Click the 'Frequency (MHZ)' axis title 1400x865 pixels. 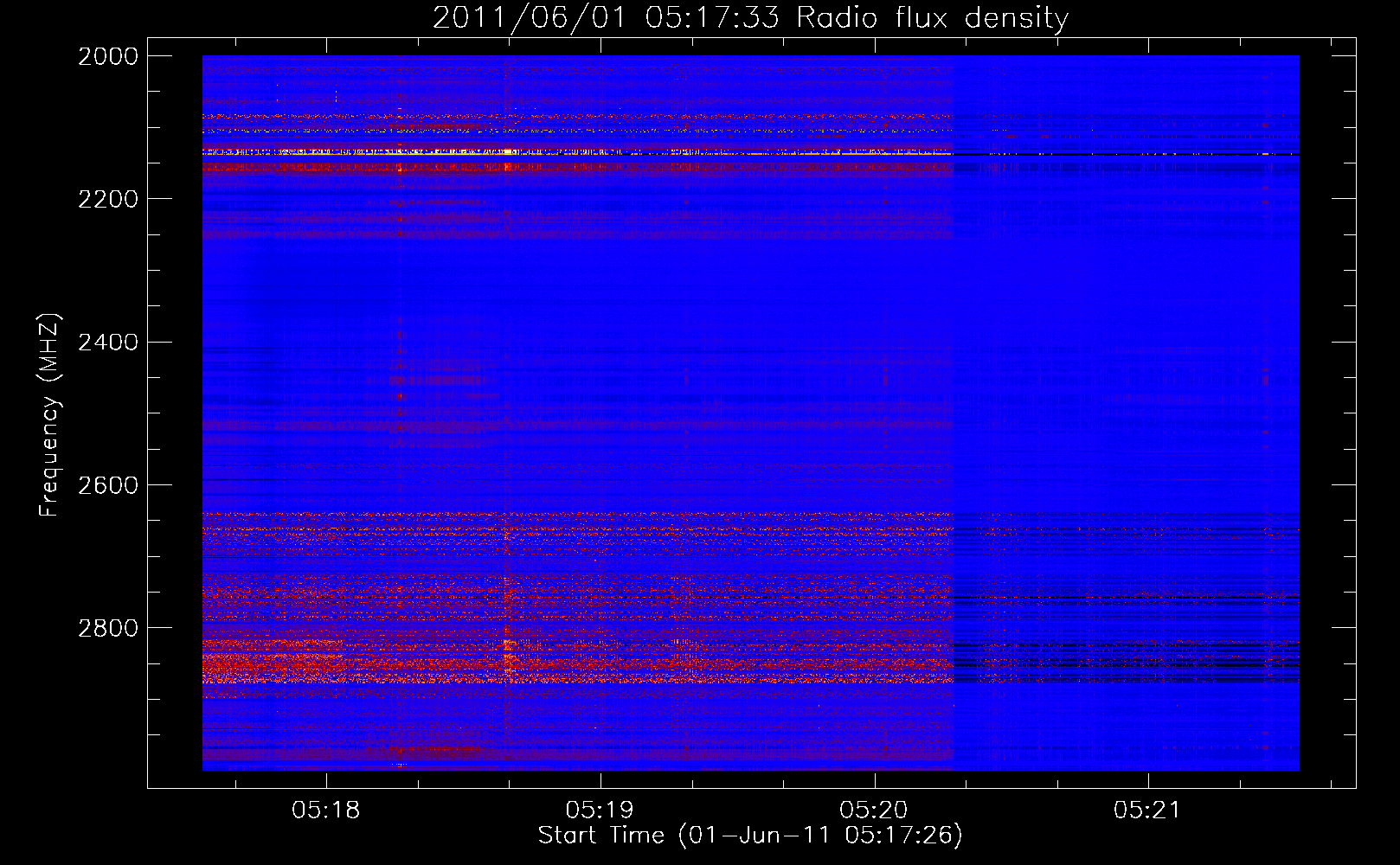pyautogui.click(x=50, y=415)
